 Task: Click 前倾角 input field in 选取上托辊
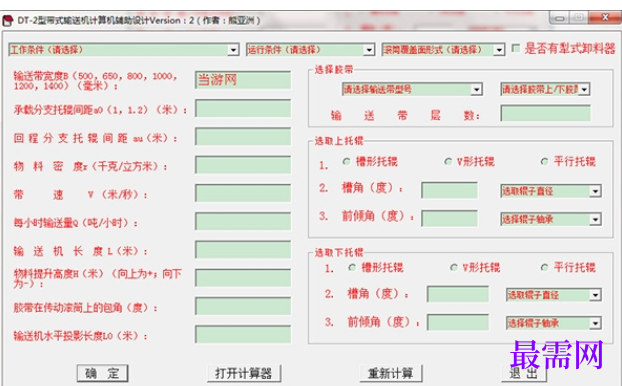click(x=449, y=219)
